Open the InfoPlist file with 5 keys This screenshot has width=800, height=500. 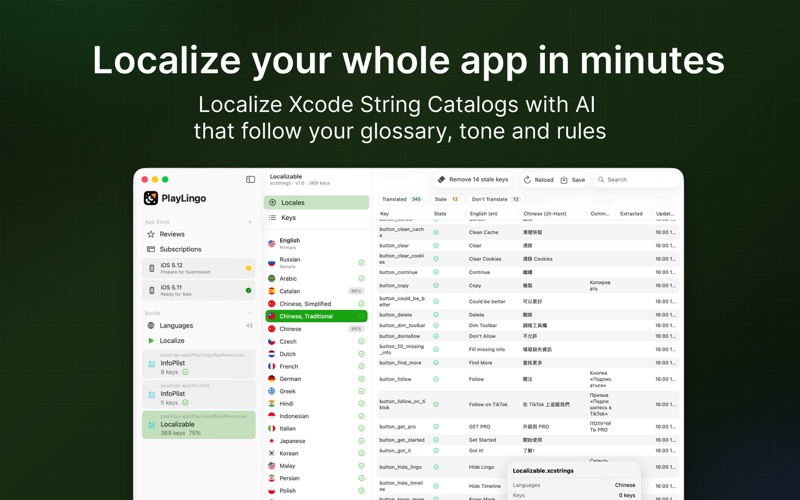click(x=198, y=394)
